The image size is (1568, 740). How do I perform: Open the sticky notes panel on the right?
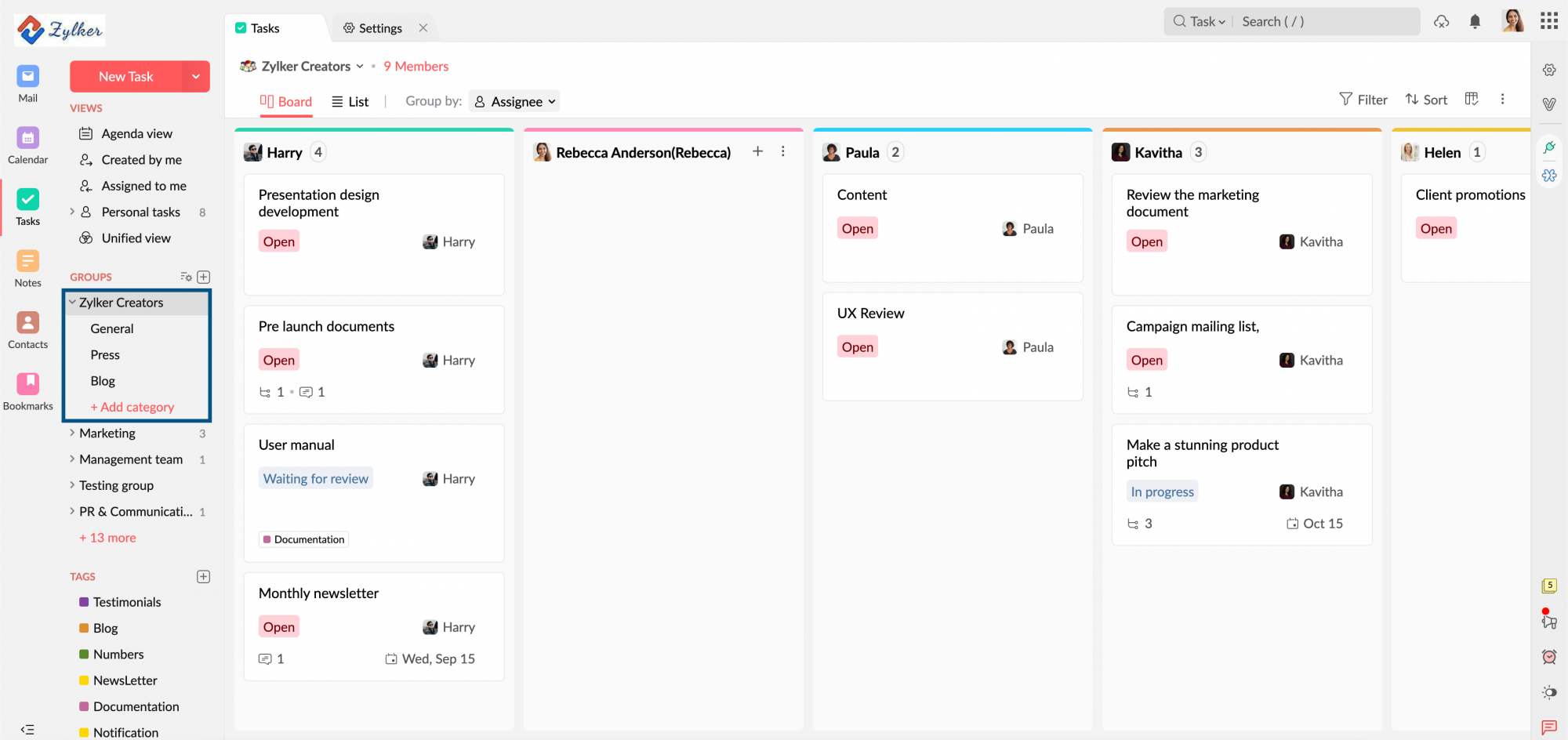point(1550,585)
